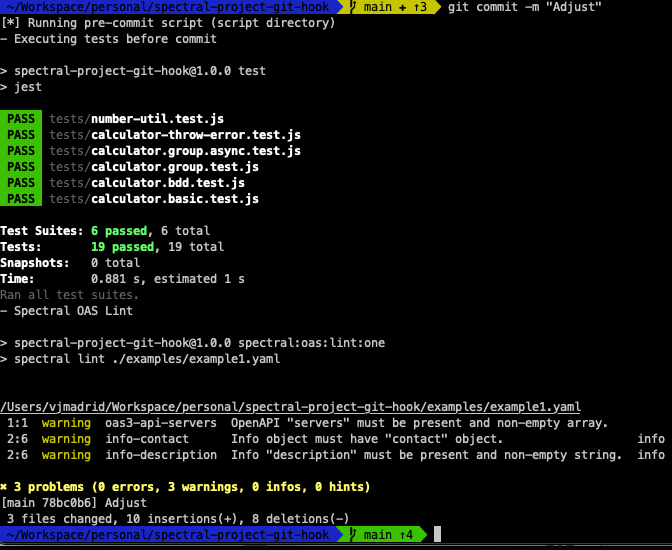Image resolution: width=672 pixels, height=550 pixels.
Task: Click 'Ran all test suites.' line
Action: 69,295
